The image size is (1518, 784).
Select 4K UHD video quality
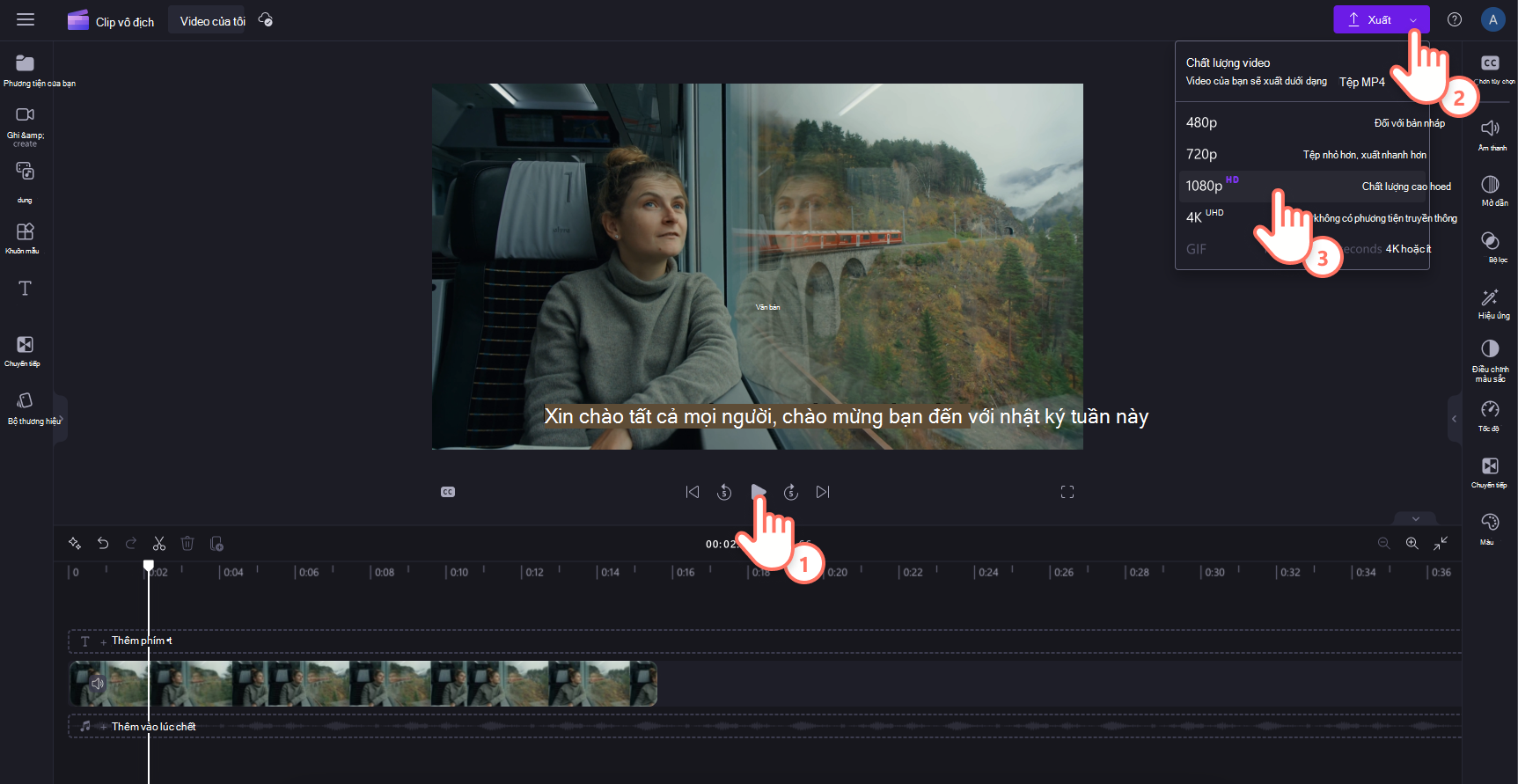pos(1302,217)
